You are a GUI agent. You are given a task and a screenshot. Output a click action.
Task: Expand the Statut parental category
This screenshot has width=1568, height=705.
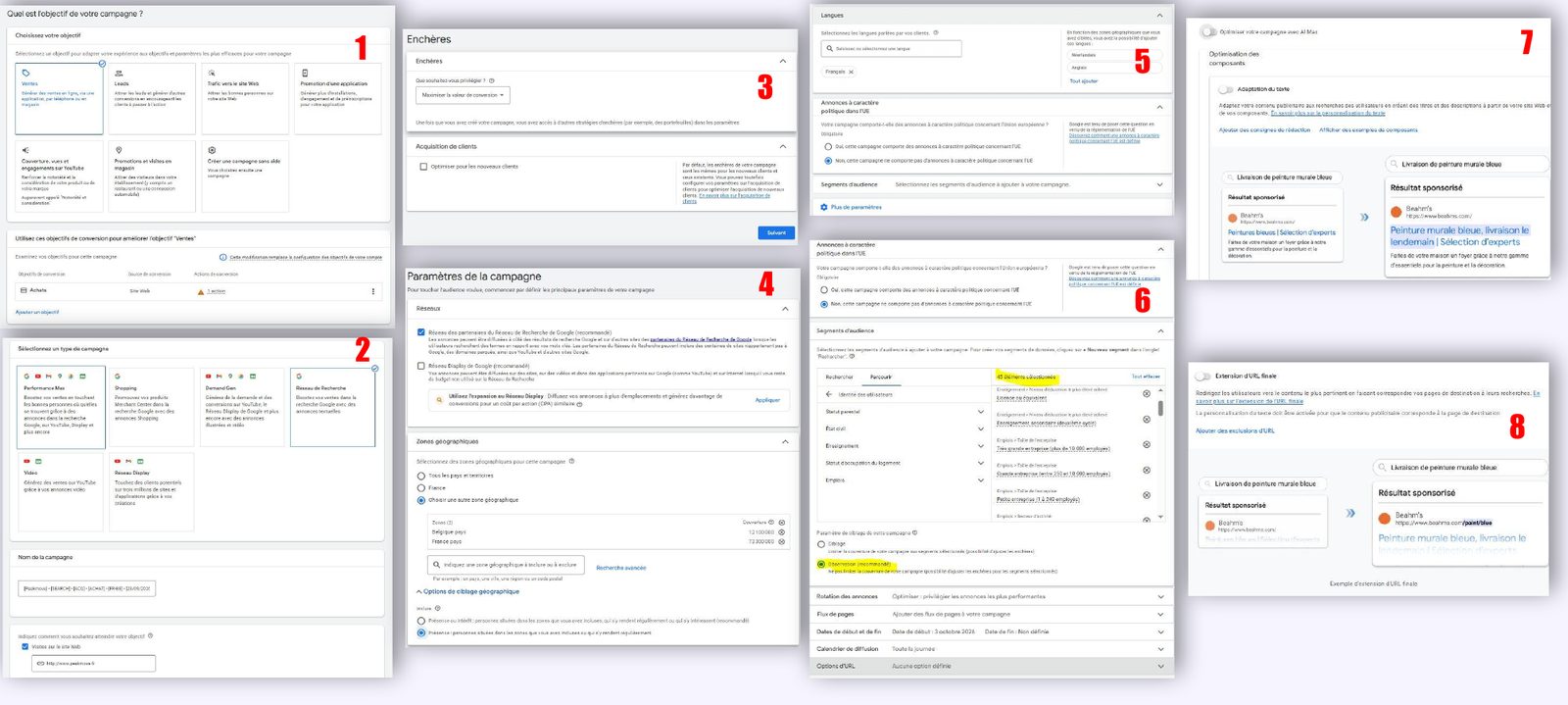tap(981, 412)
